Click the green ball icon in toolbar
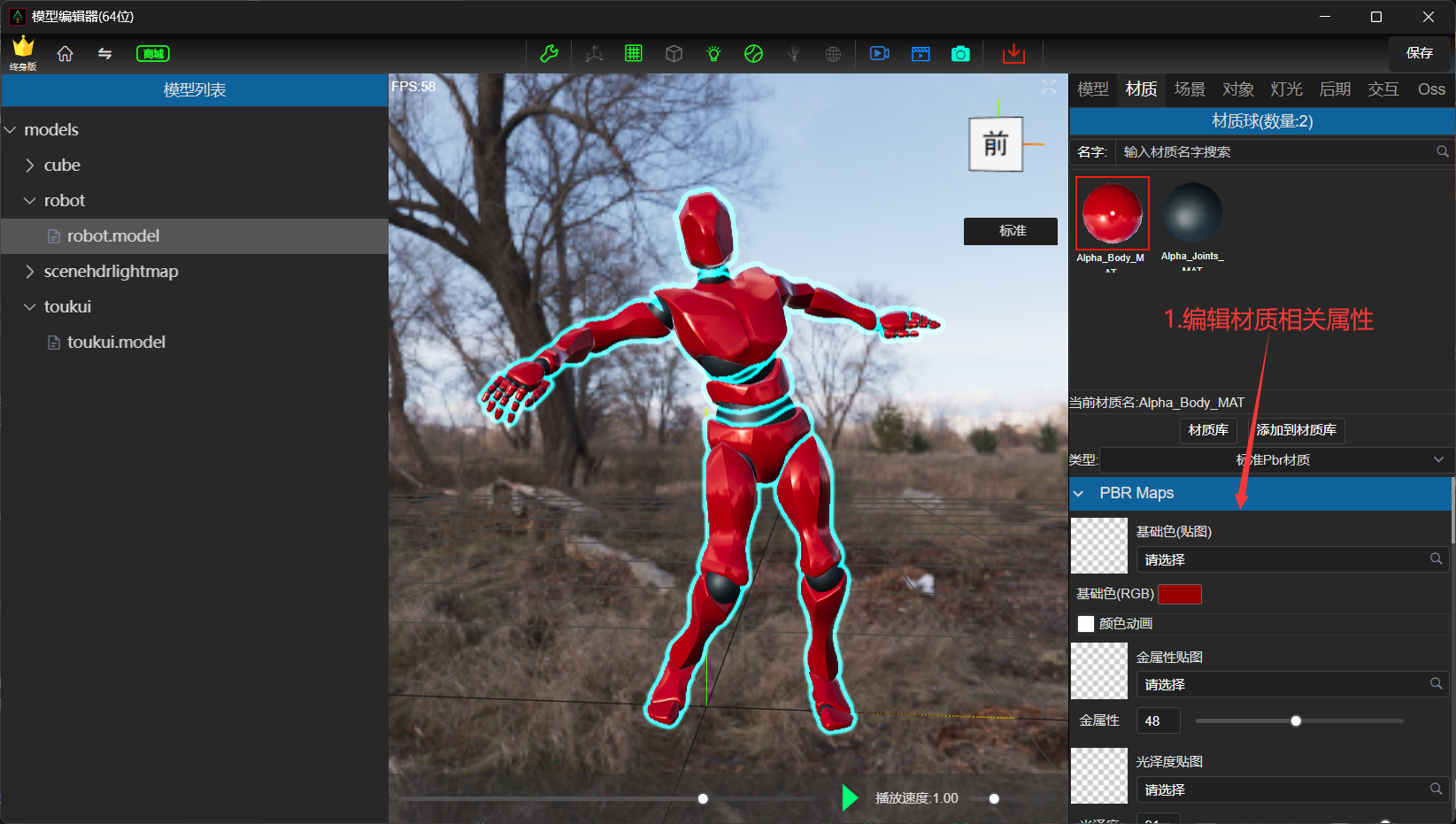The image size is (1456, 824). 753,54
